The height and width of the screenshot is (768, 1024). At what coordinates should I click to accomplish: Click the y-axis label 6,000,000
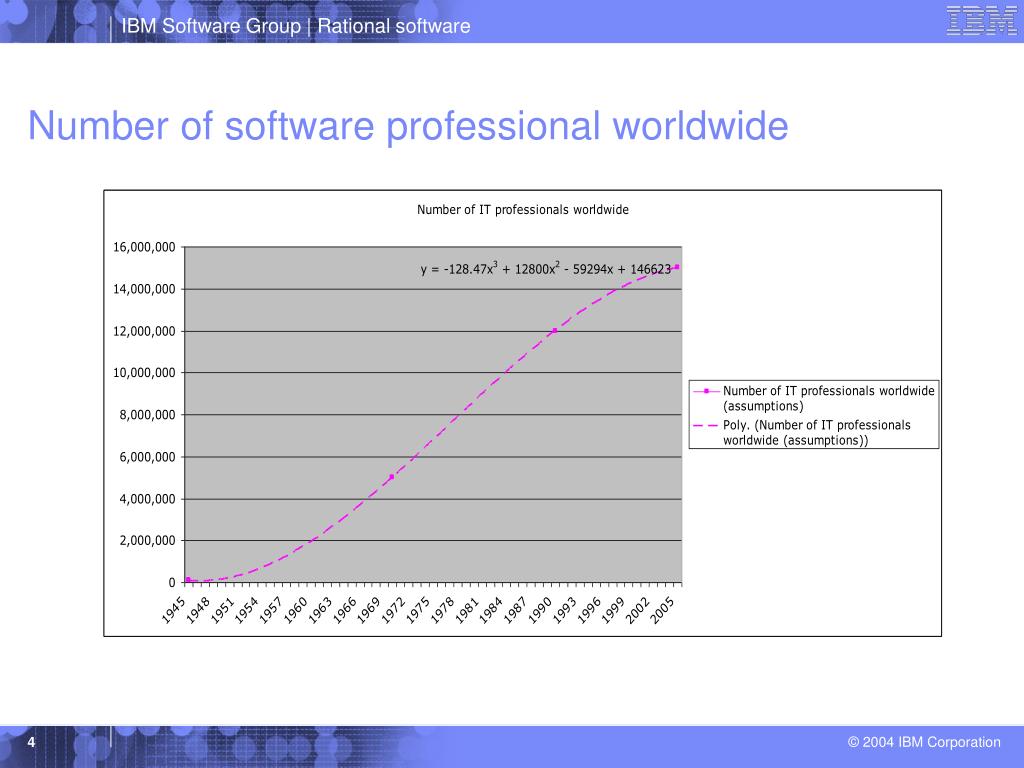coord(148,457)
